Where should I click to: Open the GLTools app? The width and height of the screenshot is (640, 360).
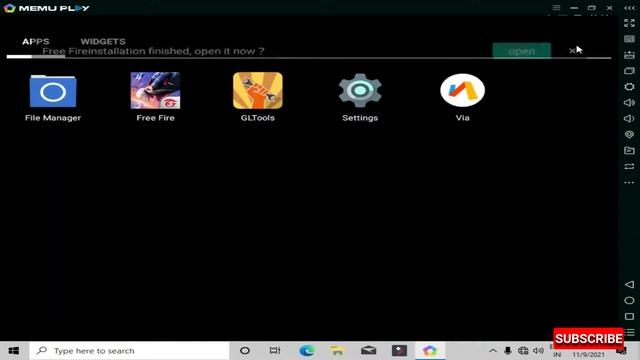(x=258, y=97)
